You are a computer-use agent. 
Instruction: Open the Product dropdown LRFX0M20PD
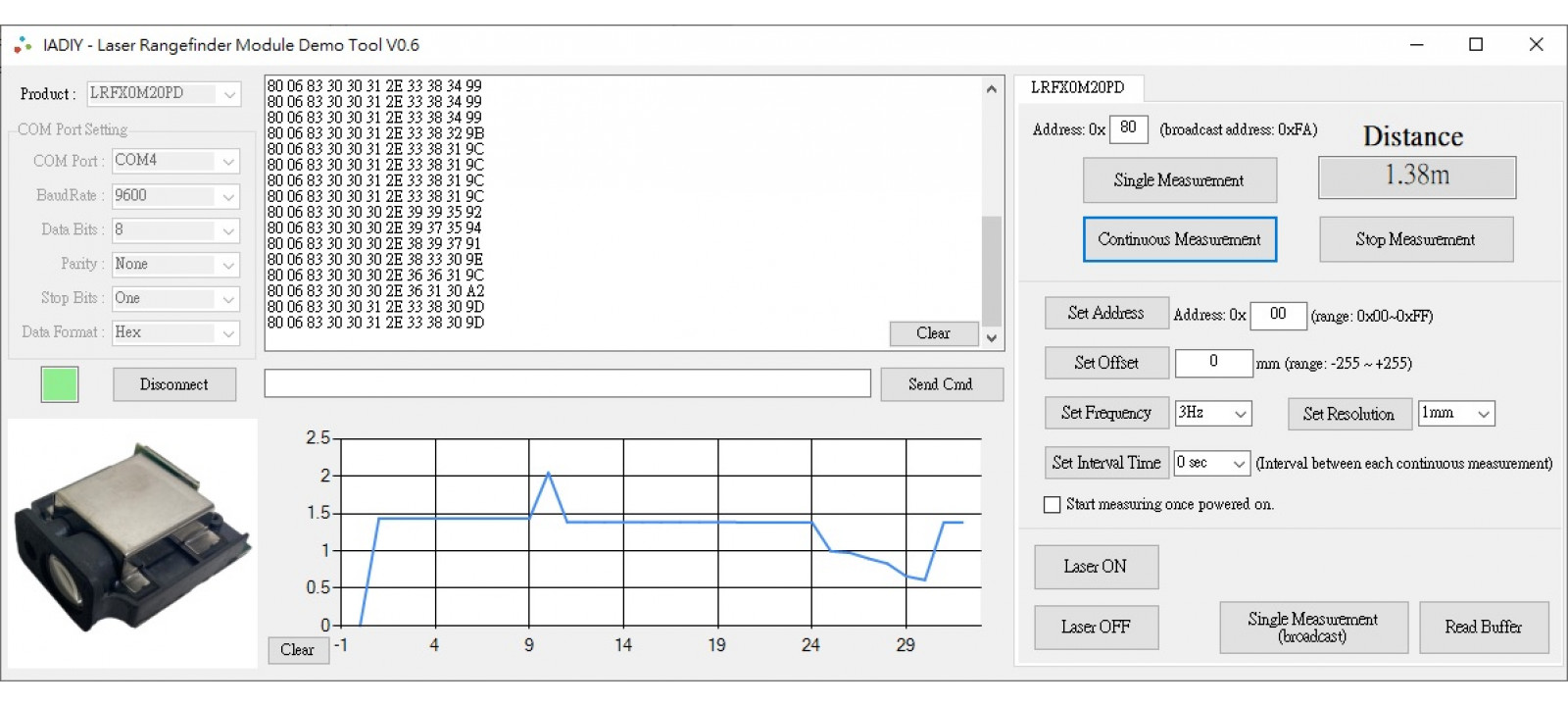click(164, 94)
